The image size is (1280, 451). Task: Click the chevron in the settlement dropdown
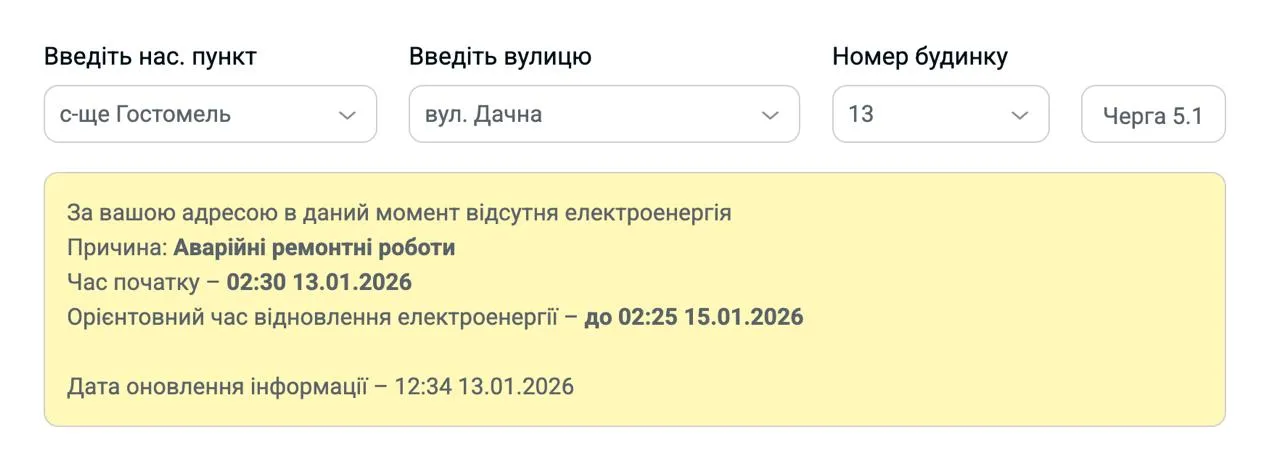point(347,115)
